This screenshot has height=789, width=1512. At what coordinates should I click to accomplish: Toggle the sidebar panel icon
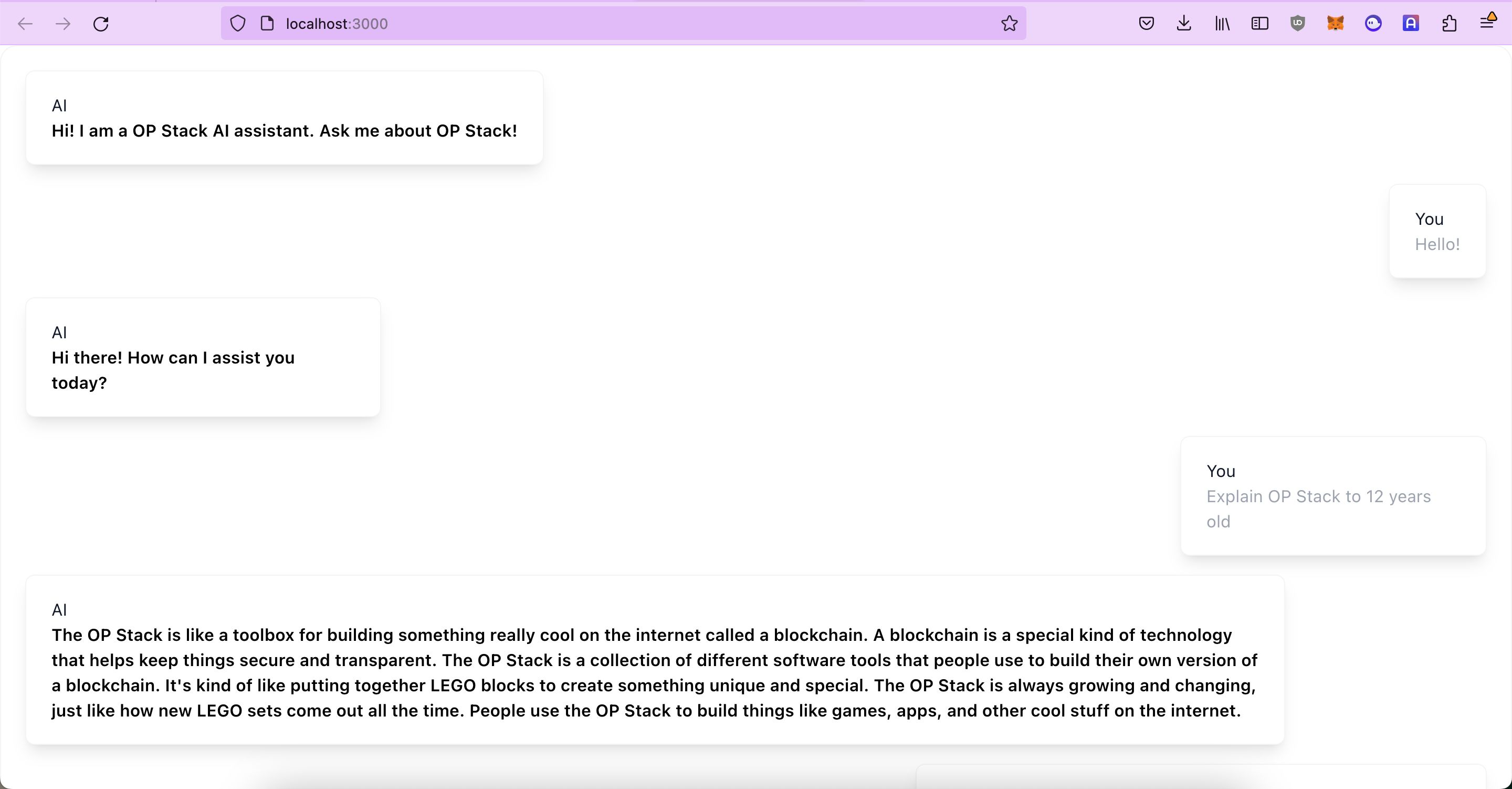(1260, 23)
